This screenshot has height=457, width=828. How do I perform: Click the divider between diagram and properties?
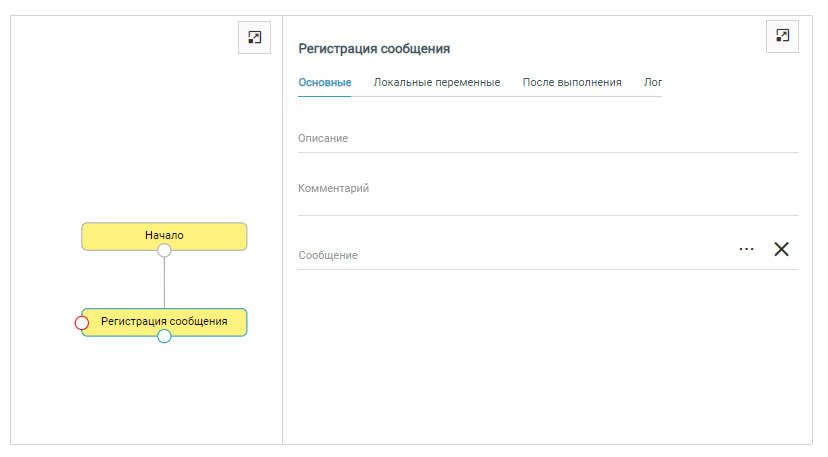(x=282, y=230)
